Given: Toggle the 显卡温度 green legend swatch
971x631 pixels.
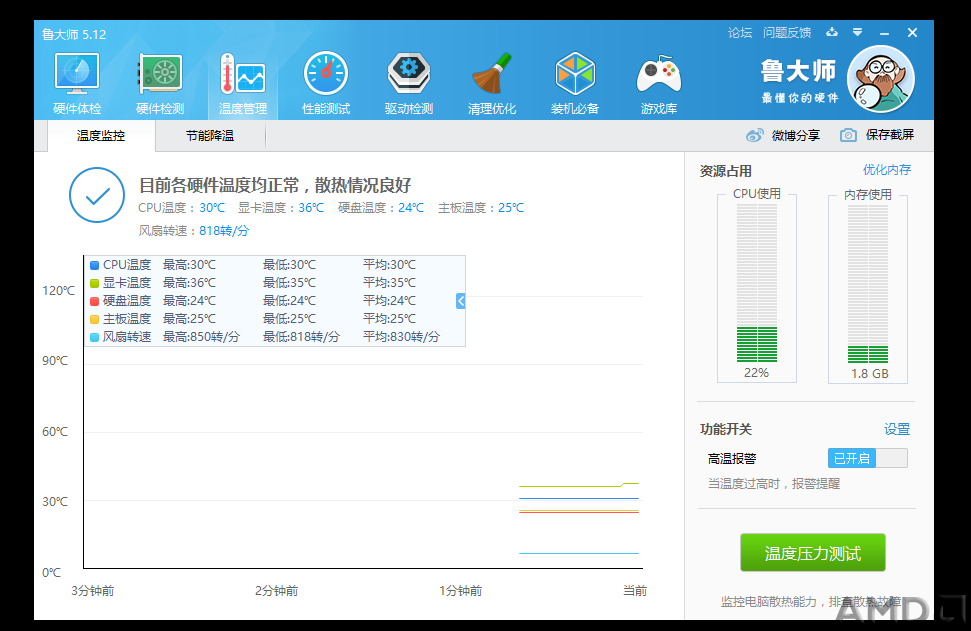Looking at the screenshot, I should 95,283.
